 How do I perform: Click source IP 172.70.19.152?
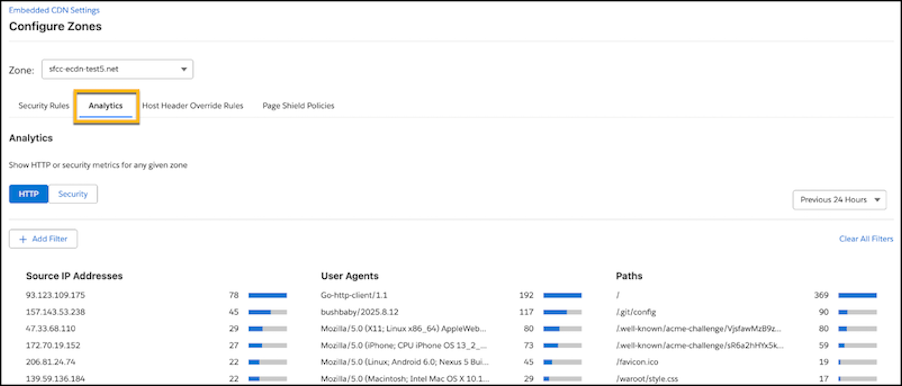(x=53, y=345)
